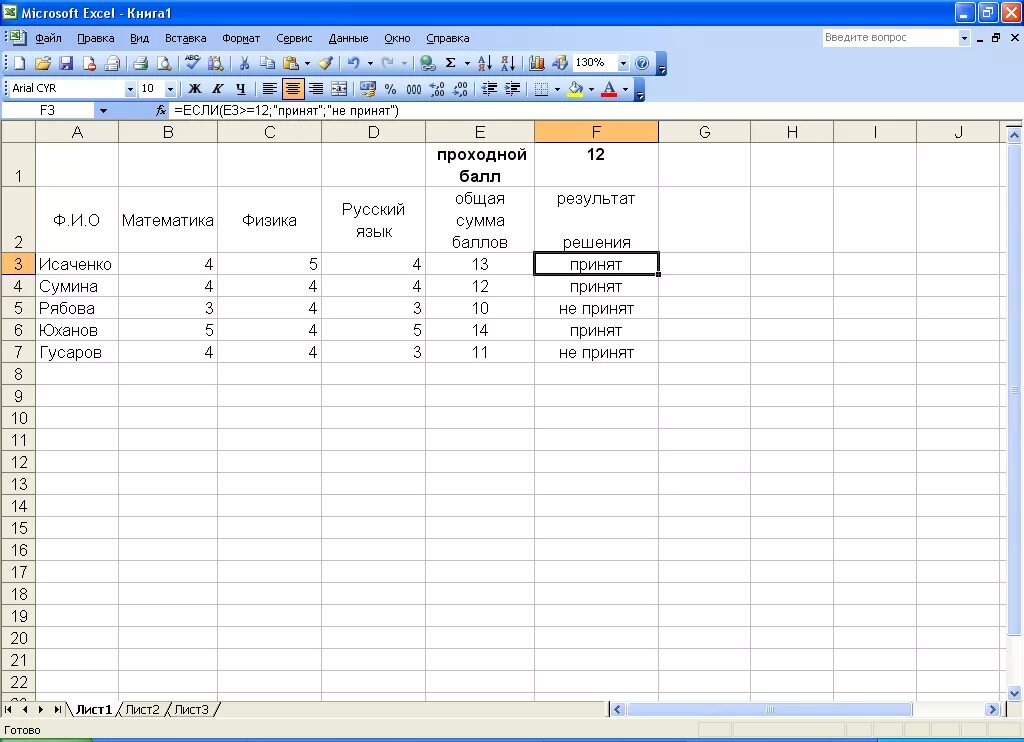Run the ABC spelling check
Image resolution: width=1024 pixels, height=742 pixels.
(x=192, y=63)
